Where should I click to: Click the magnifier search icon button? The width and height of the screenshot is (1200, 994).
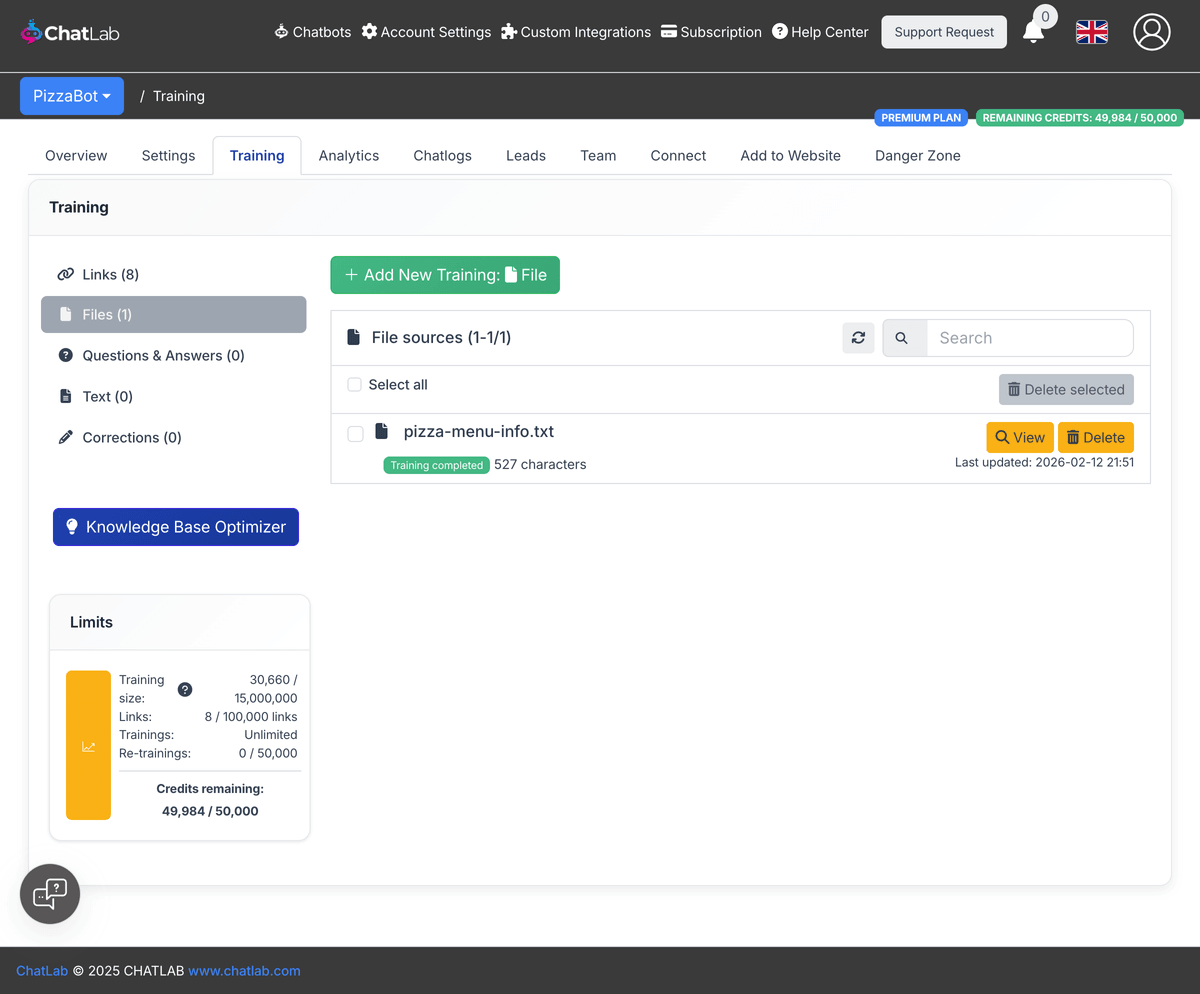click(x=902, y=338)
